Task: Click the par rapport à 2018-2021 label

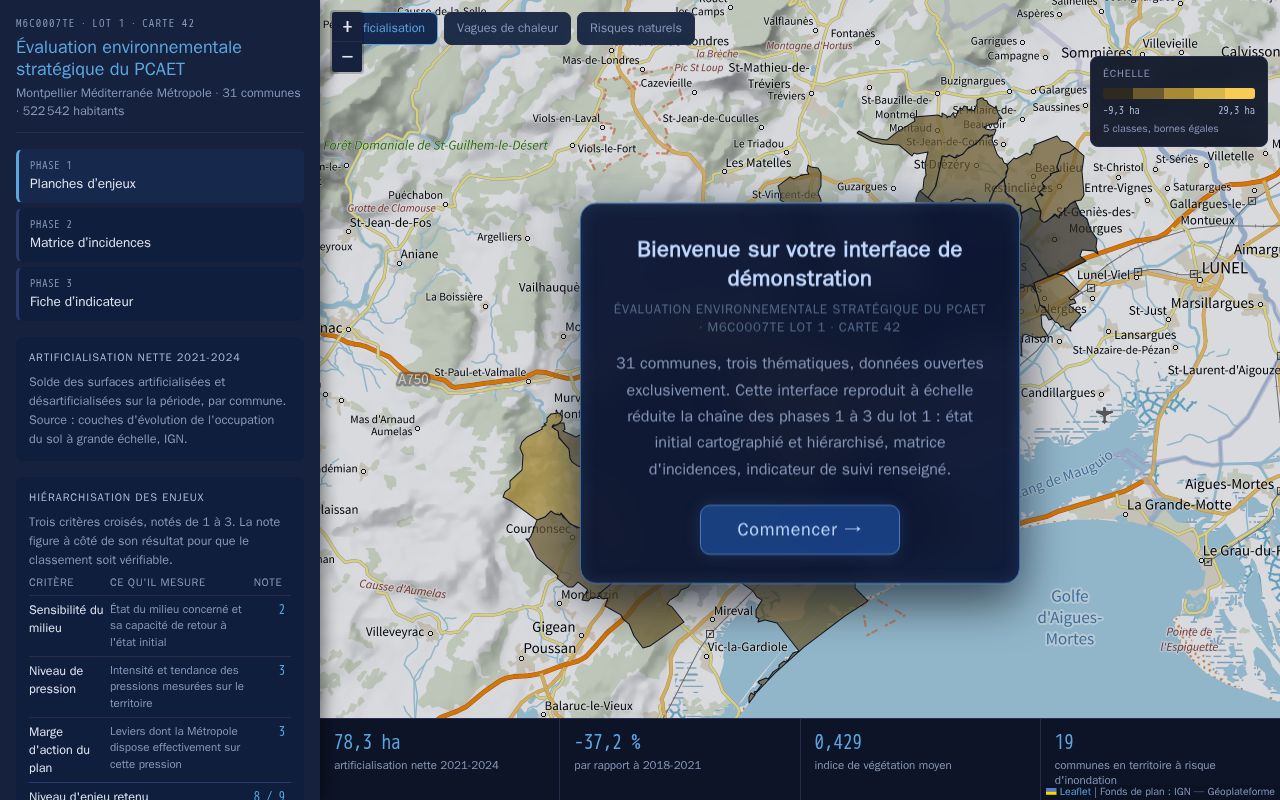Action: point(637,766)
